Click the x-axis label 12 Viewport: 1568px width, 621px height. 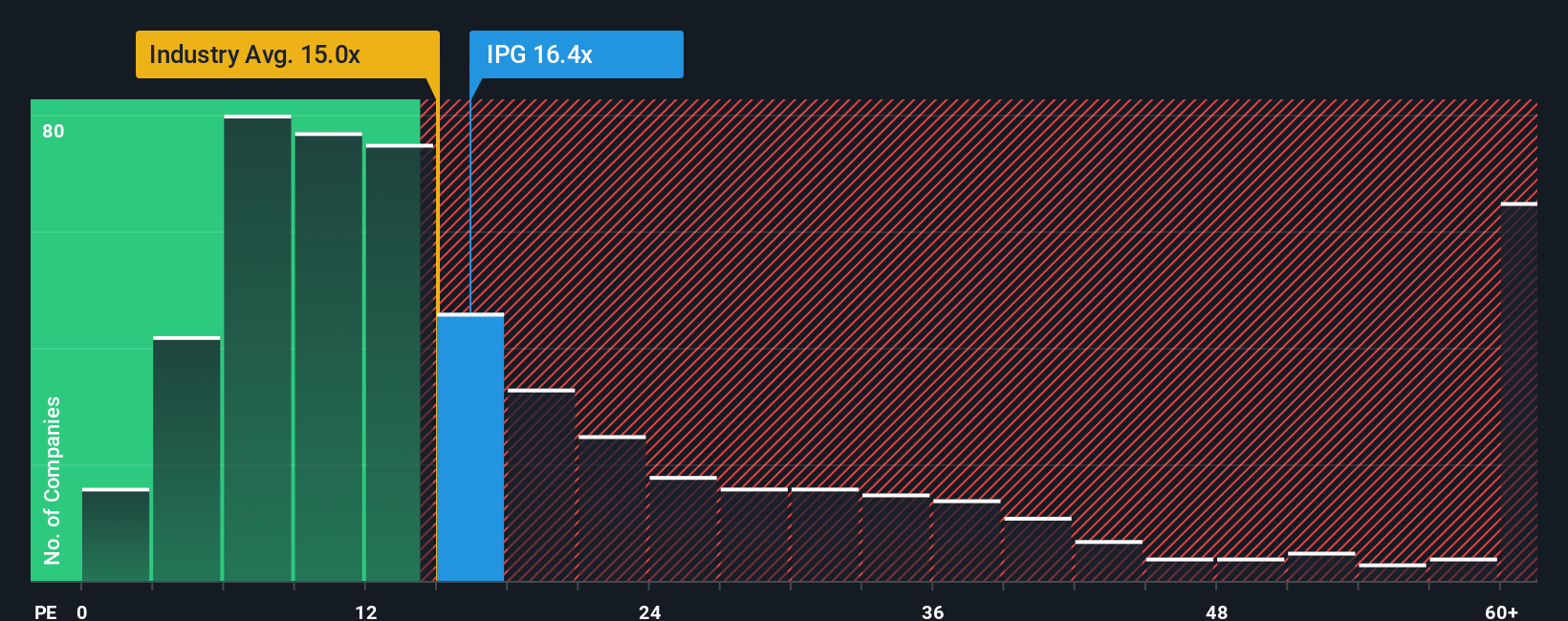coord(366,611)
